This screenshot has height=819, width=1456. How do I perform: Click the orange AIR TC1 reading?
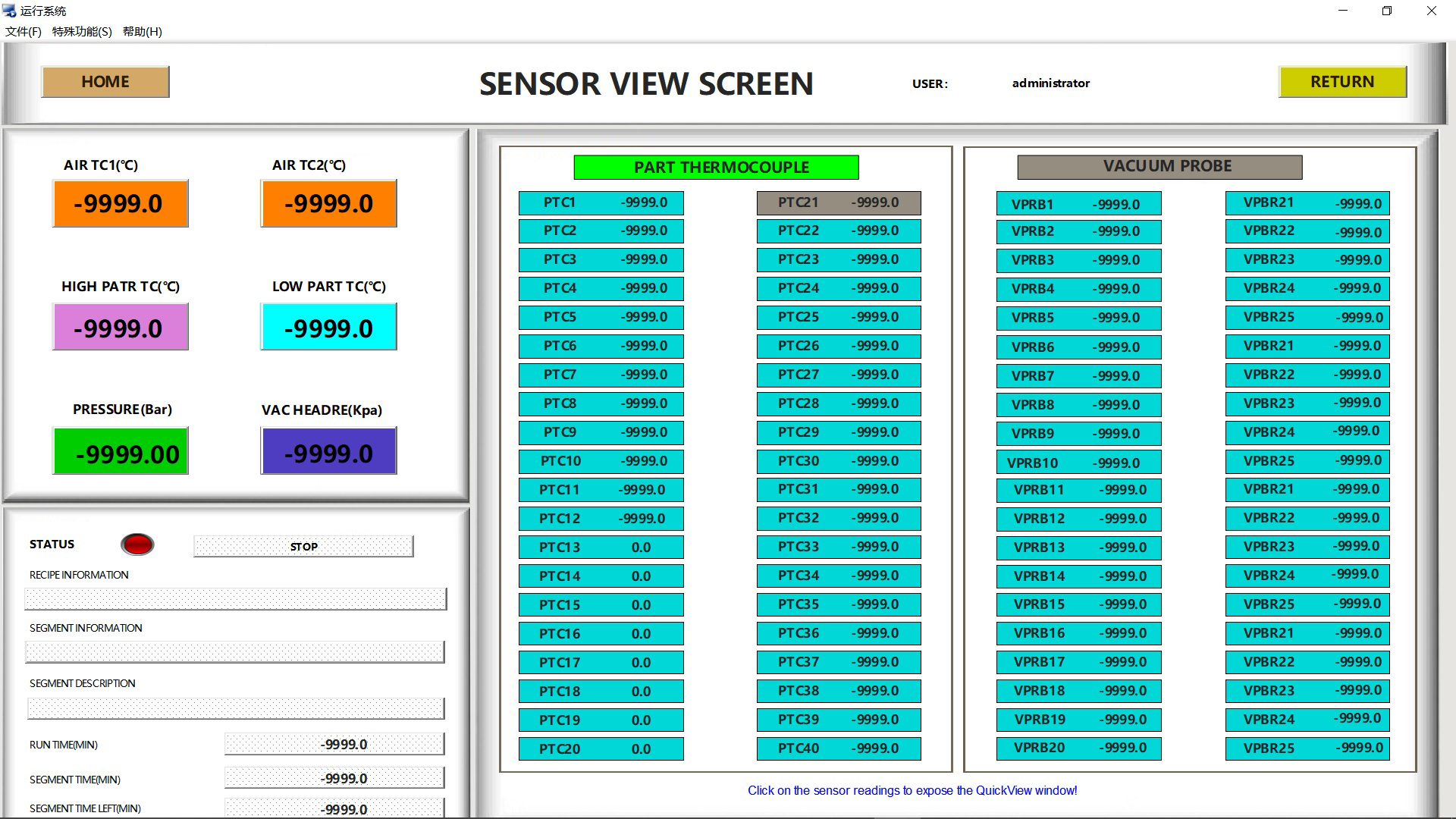pos(120,203)
